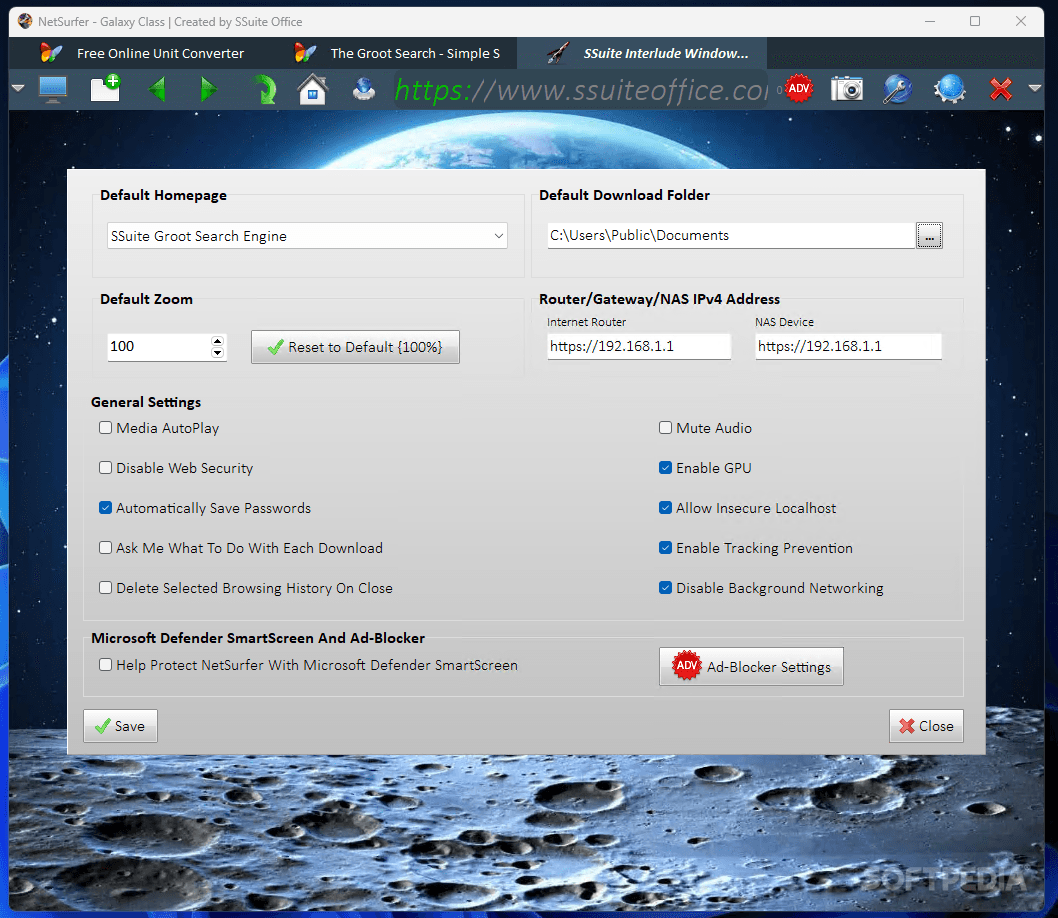Go forward with the green right arrow
This screenshot has height=918, width=1058.
coord(208,89)
